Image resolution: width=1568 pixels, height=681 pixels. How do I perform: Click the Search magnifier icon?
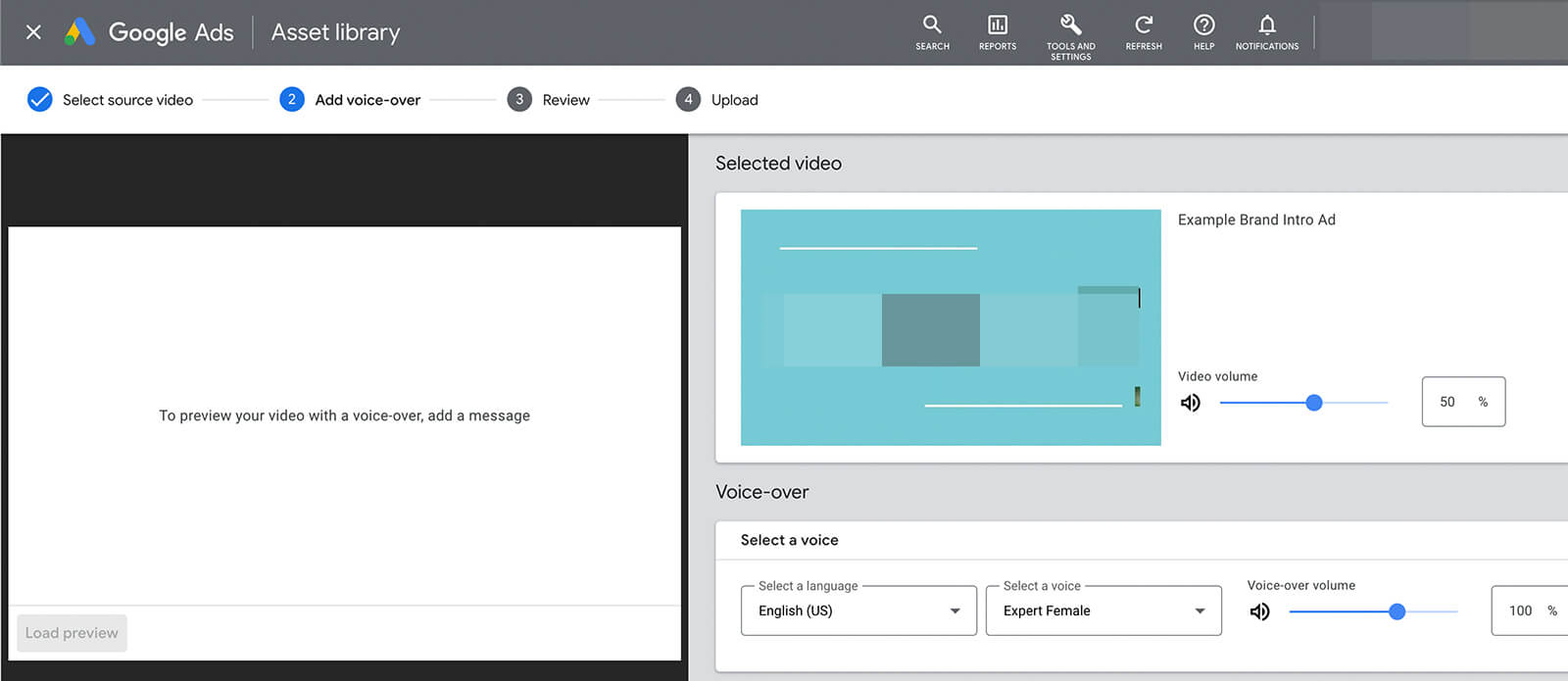932,24
